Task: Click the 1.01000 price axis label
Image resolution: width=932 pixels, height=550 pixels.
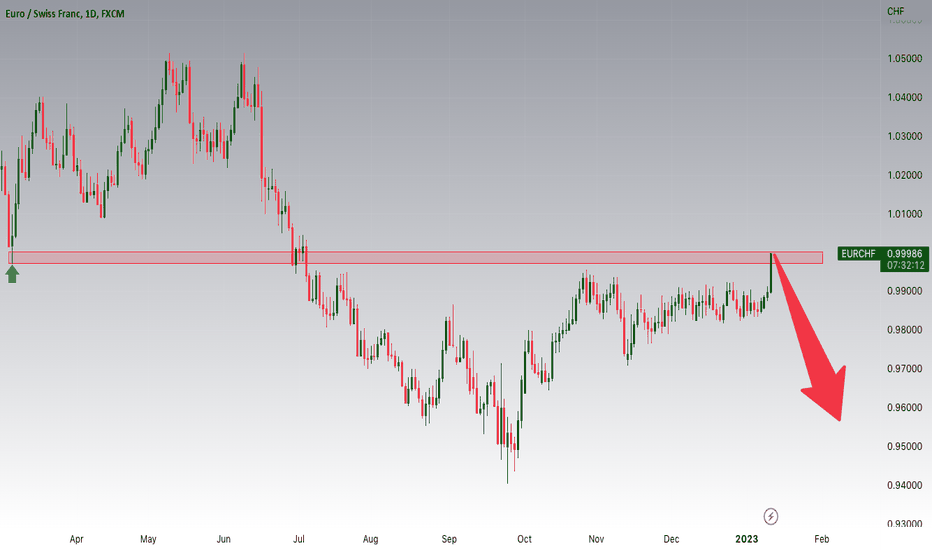Action: pos(905,213)
